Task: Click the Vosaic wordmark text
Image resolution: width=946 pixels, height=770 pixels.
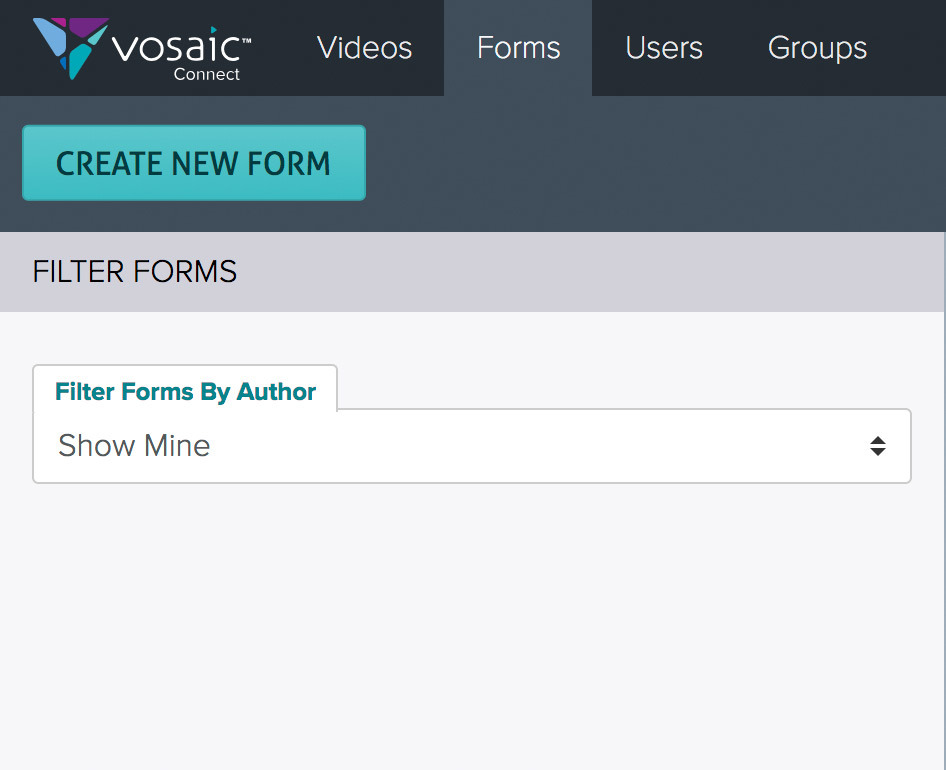Action: click(181, 46)
